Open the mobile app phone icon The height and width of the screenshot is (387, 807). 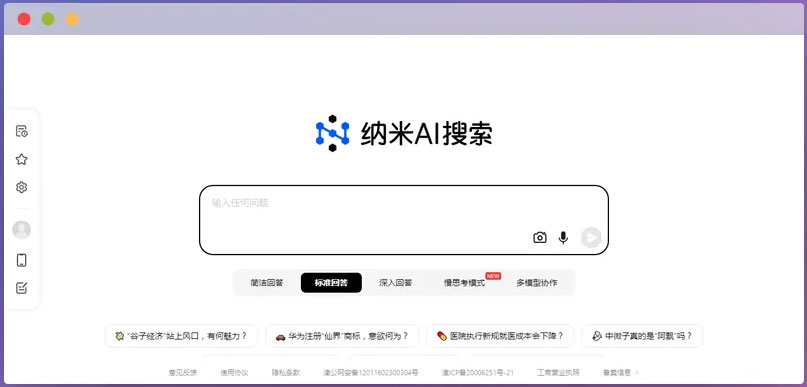click(22, 260)
